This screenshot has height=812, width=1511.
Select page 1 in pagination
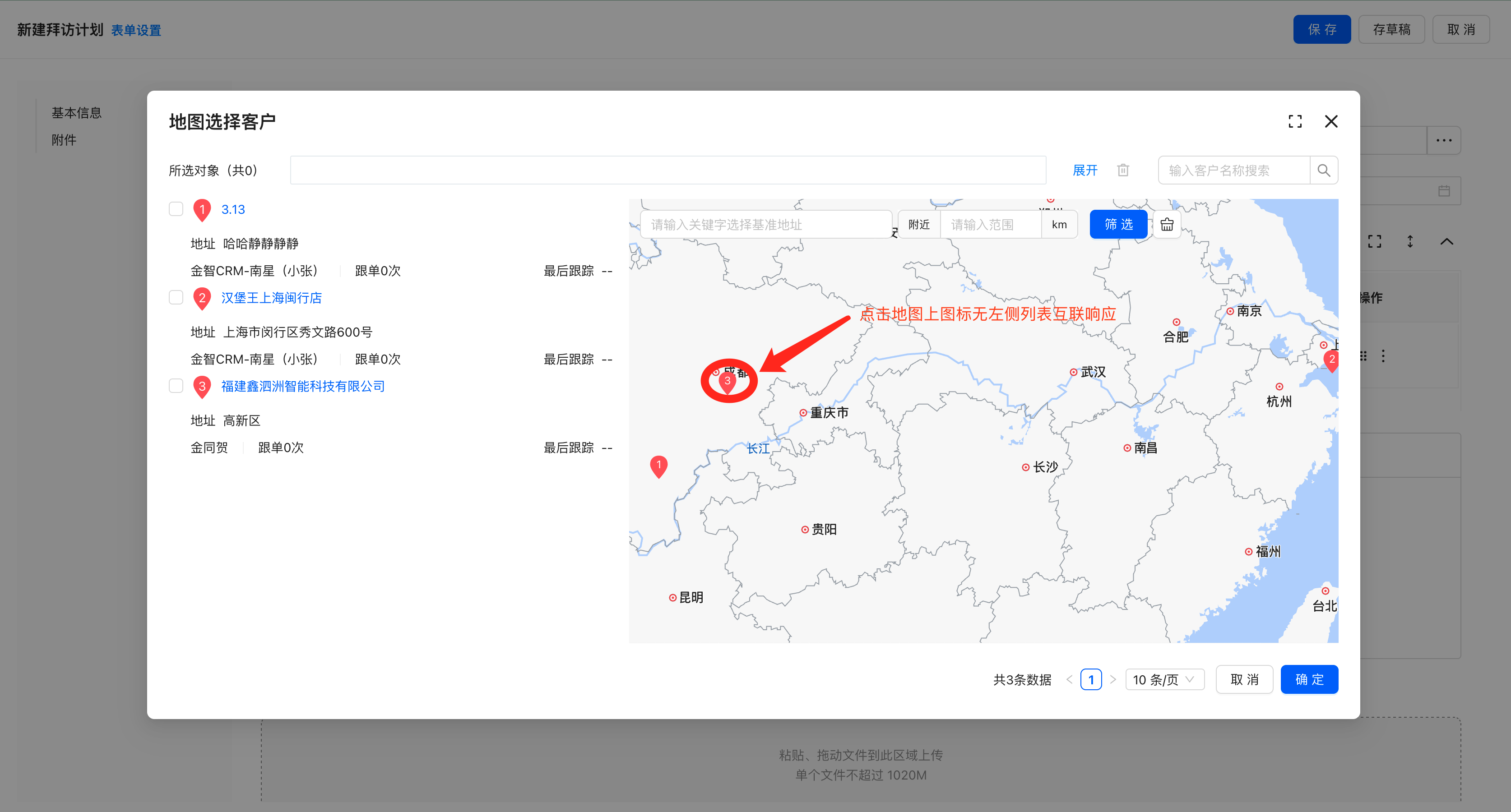click(x=1090, y=679)
